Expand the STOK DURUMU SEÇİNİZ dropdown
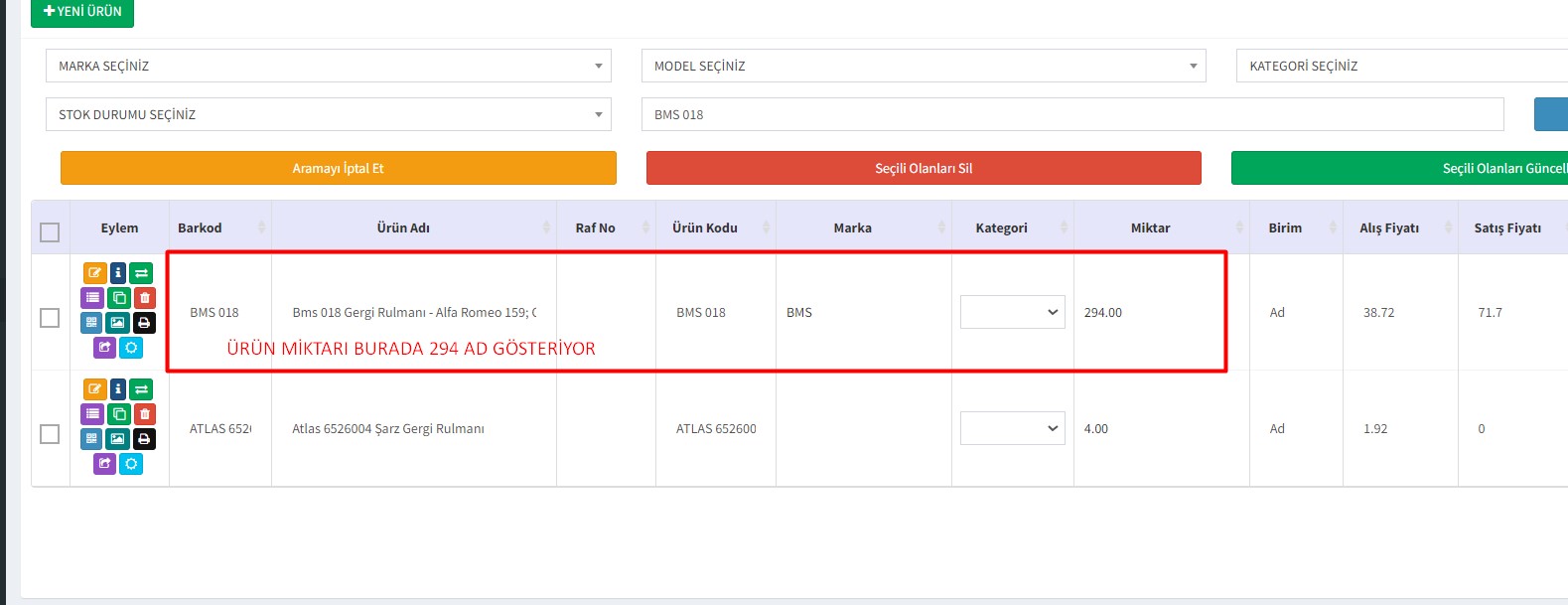Viewport: 1568px width, 605px height. (328, 115)
